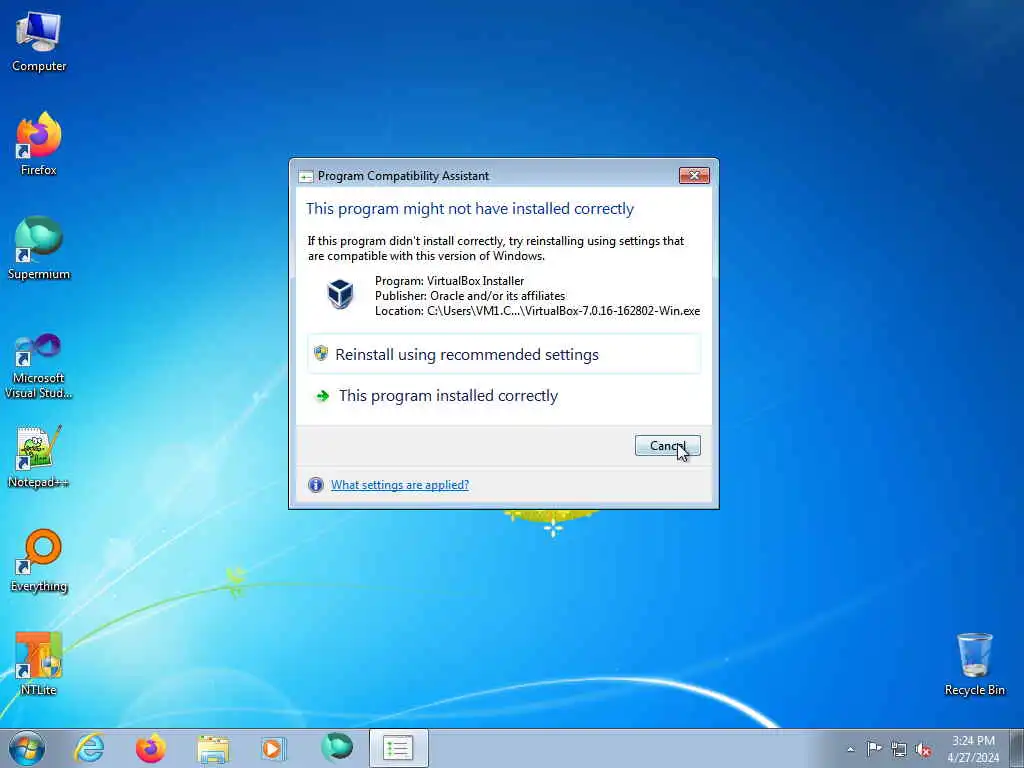Open Supermium from the taskbar
The image size is (1024, 768).
tap(337, 748)
